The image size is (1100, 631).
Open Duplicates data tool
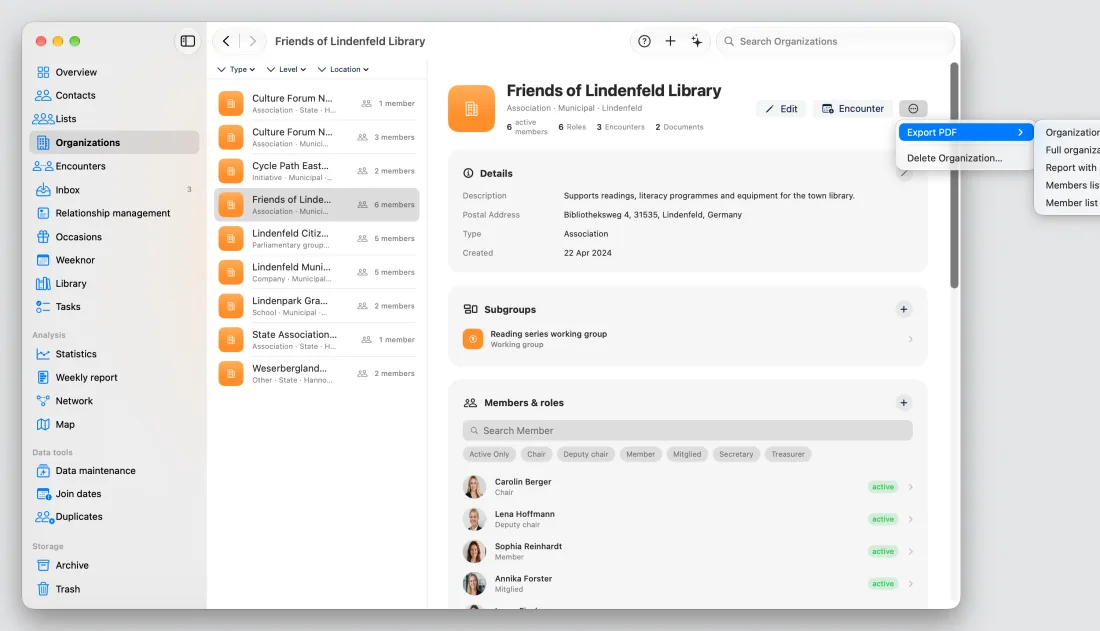point(115,517)
